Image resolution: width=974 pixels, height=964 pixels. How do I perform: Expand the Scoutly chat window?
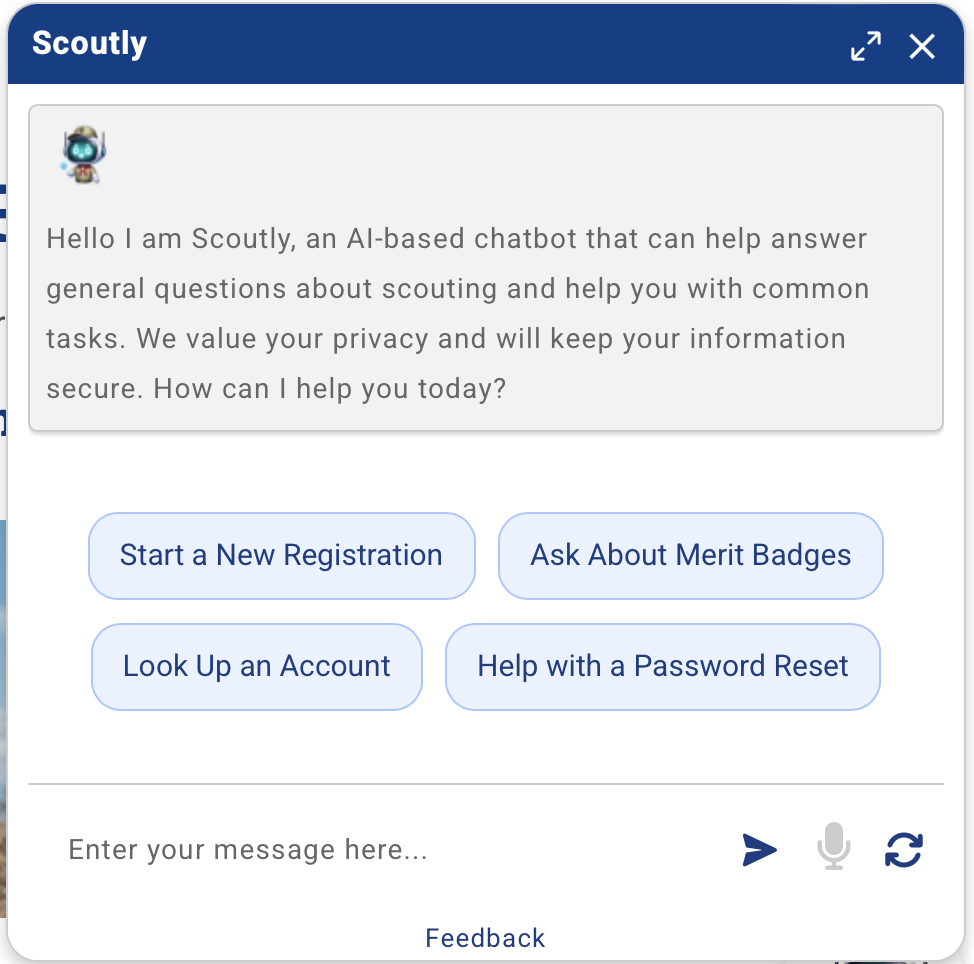point(866,46)
